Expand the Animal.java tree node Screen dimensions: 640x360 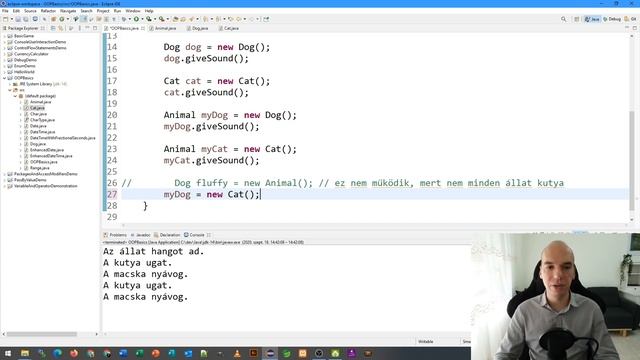click(20, 102)
